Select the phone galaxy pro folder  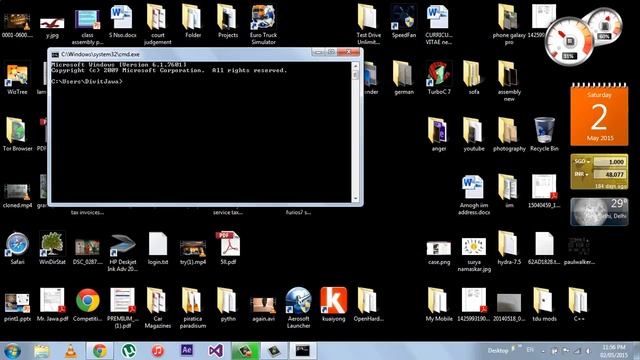509,24
